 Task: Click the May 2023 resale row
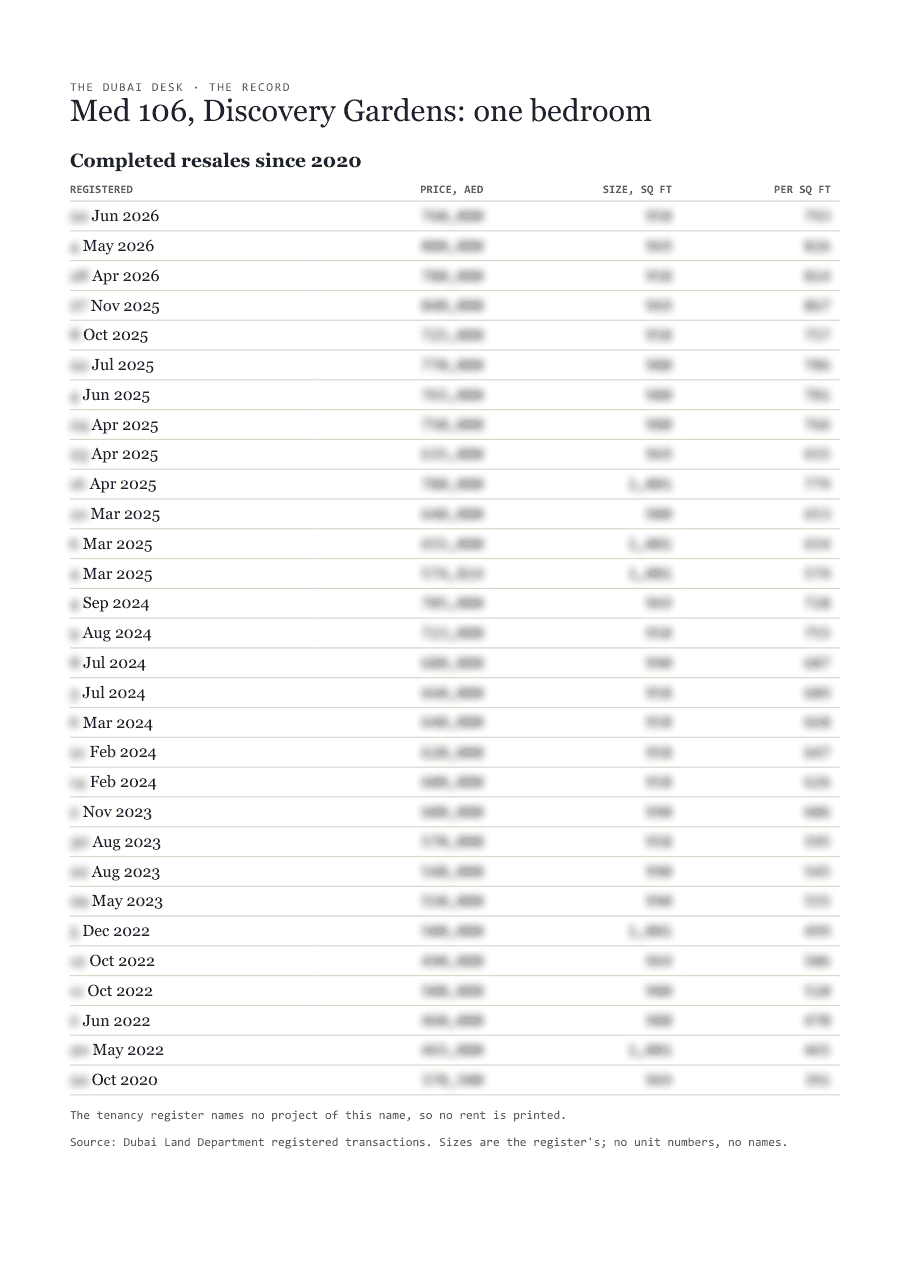455,901
